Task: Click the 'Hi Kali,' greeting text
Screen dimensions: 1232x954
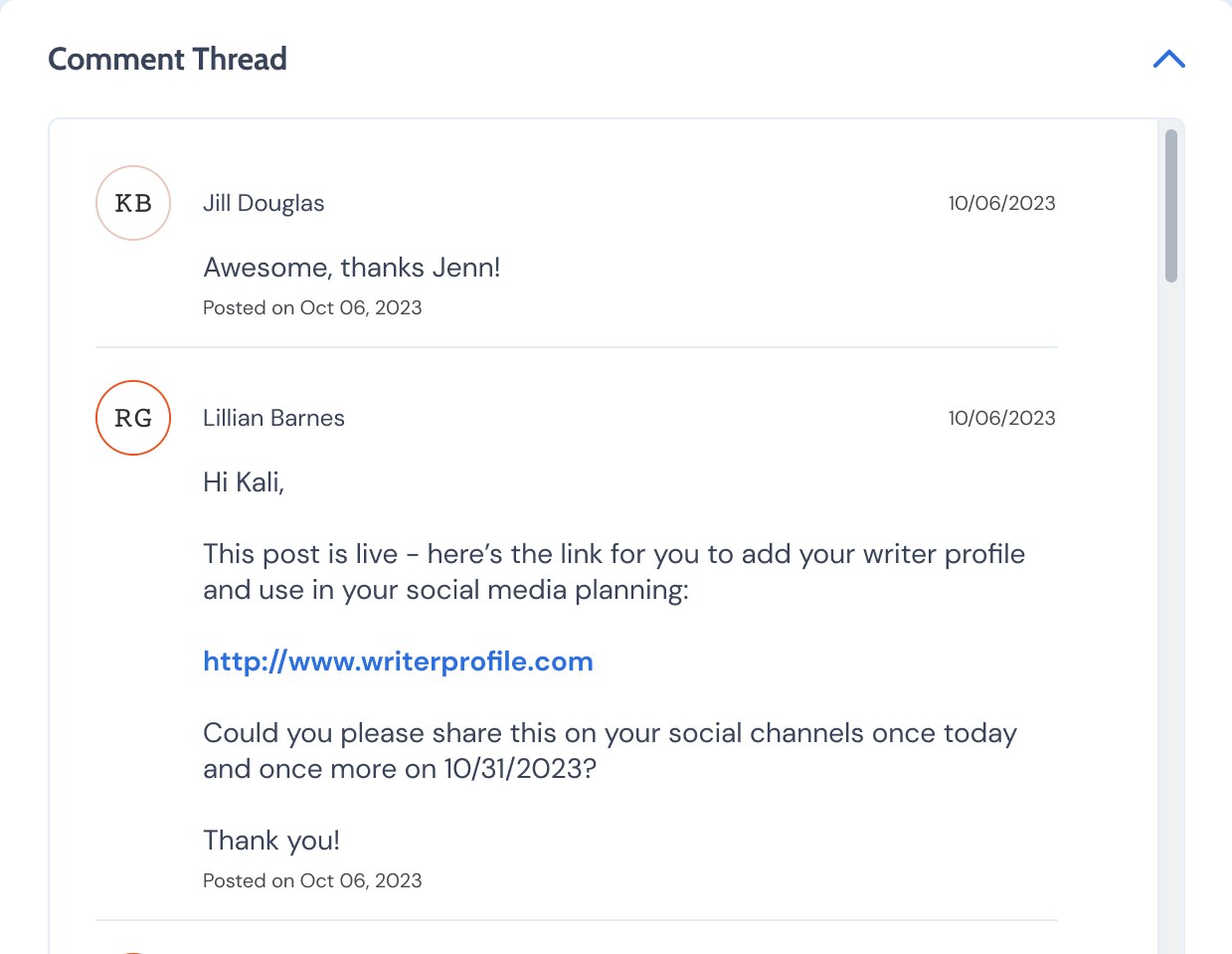Action: coord(244,482)
